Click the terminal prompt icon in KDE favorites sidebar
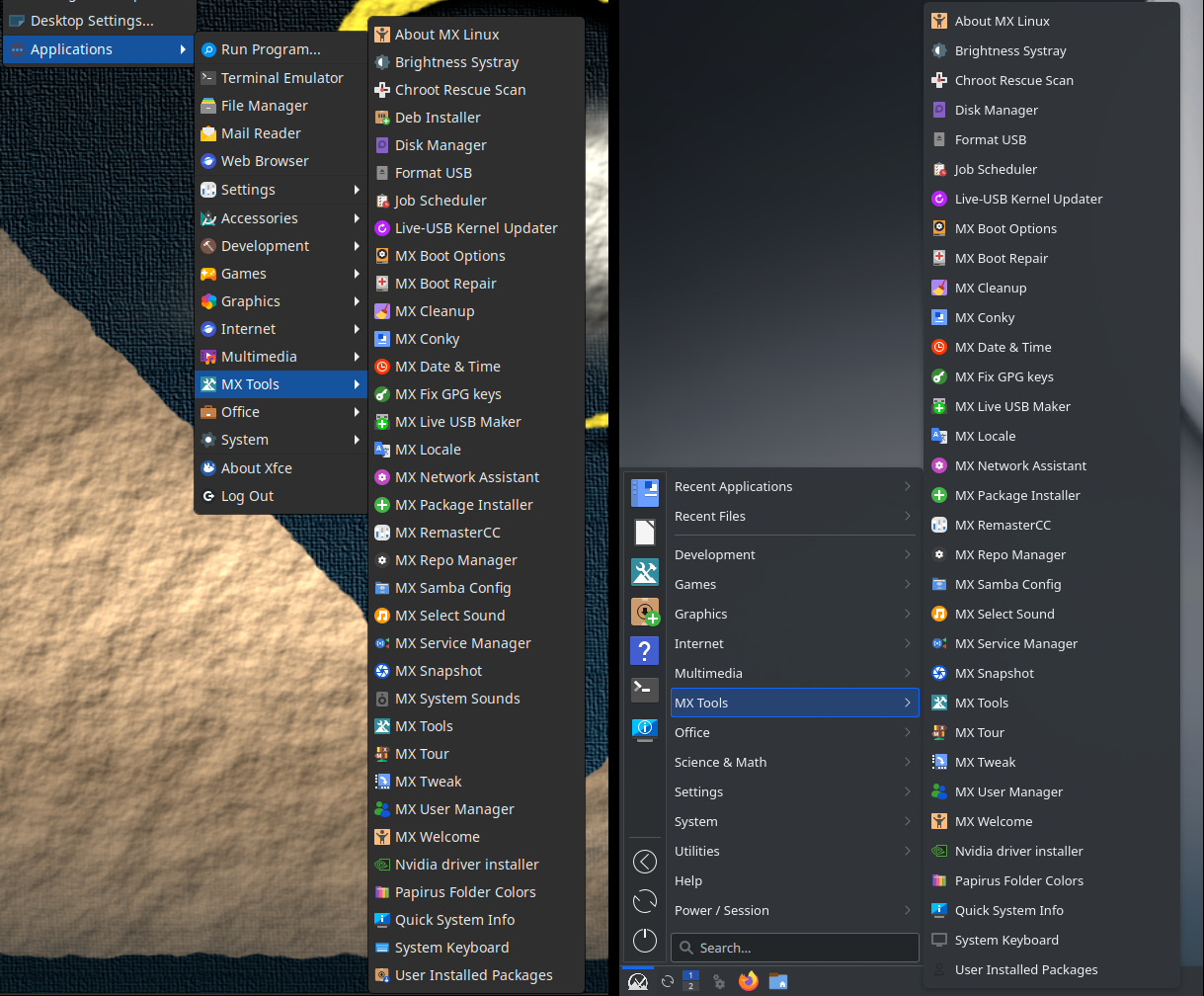 (x=645, y=690)
